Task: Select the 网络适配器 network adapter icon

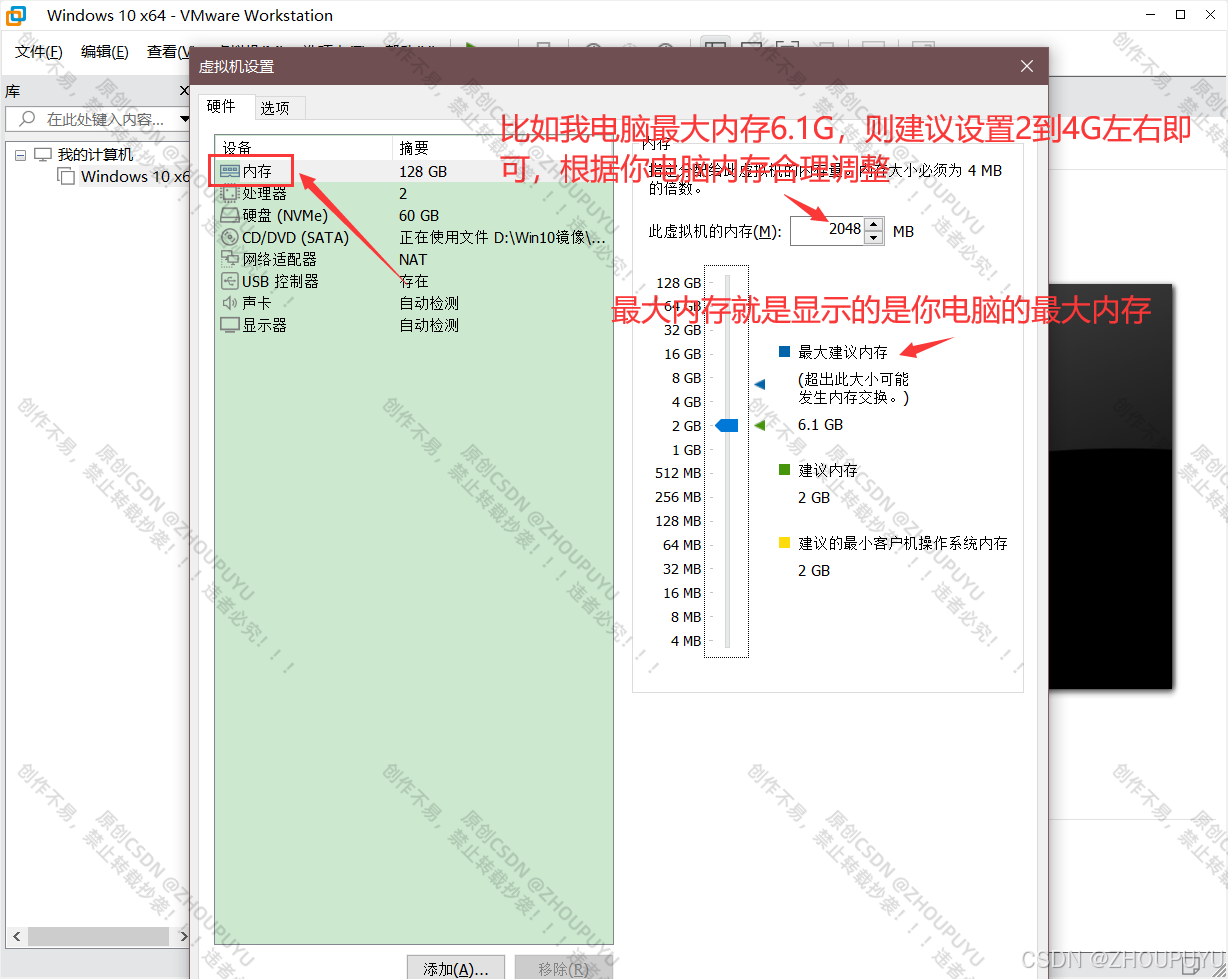Action: point(230,260)
